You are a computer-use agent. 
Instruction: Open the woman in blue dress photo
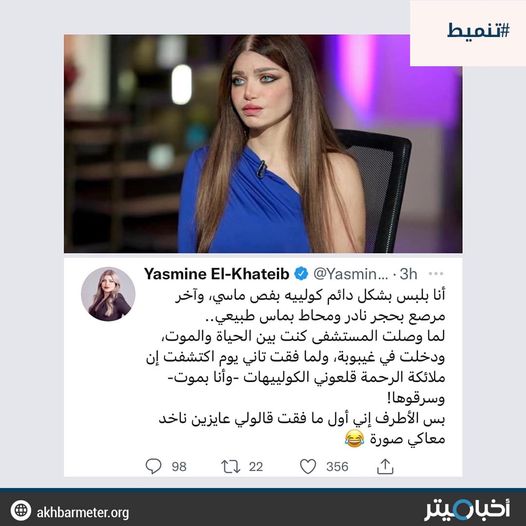[263, 144]
